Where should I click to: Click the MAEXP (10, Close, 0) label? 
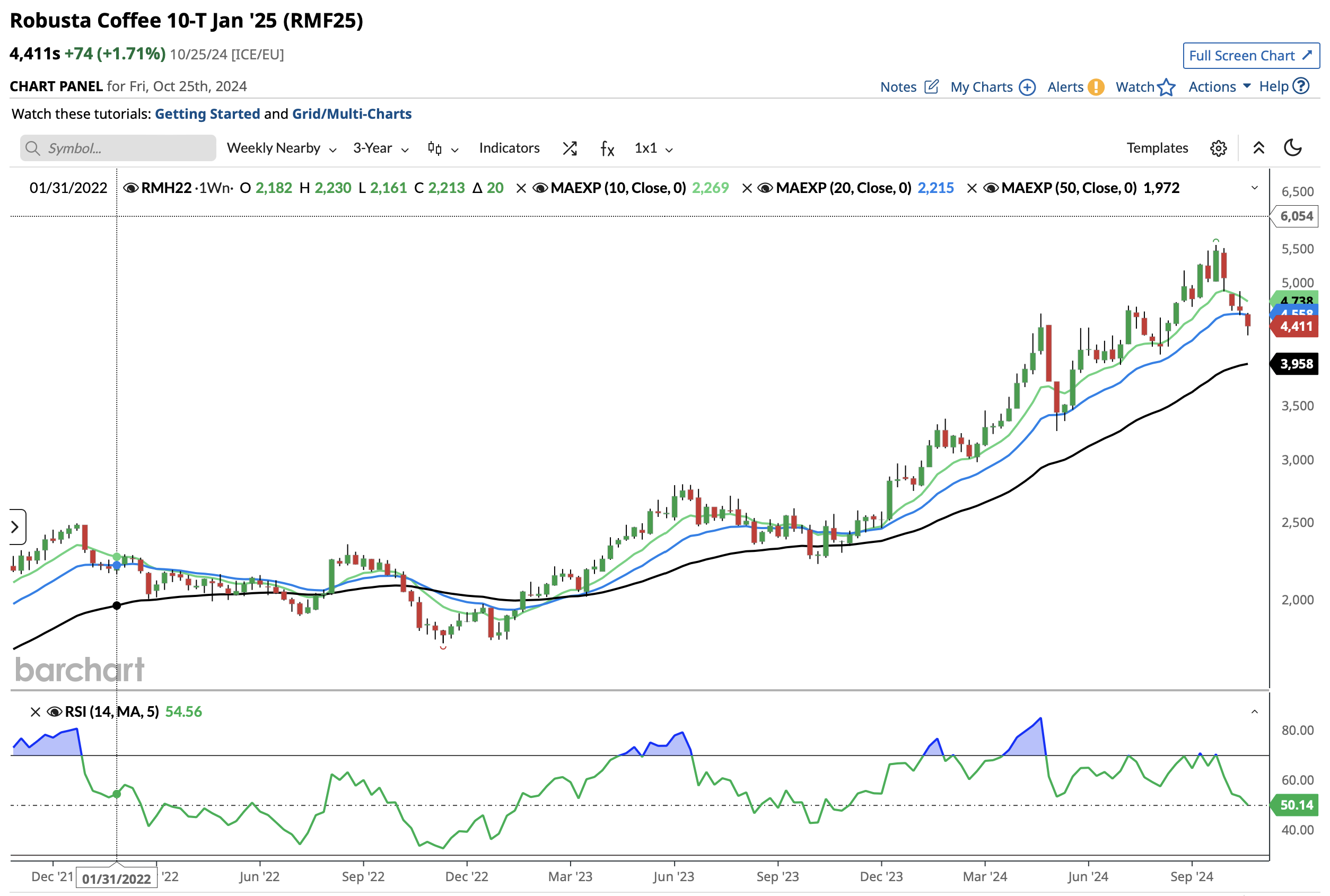(618, 188)
